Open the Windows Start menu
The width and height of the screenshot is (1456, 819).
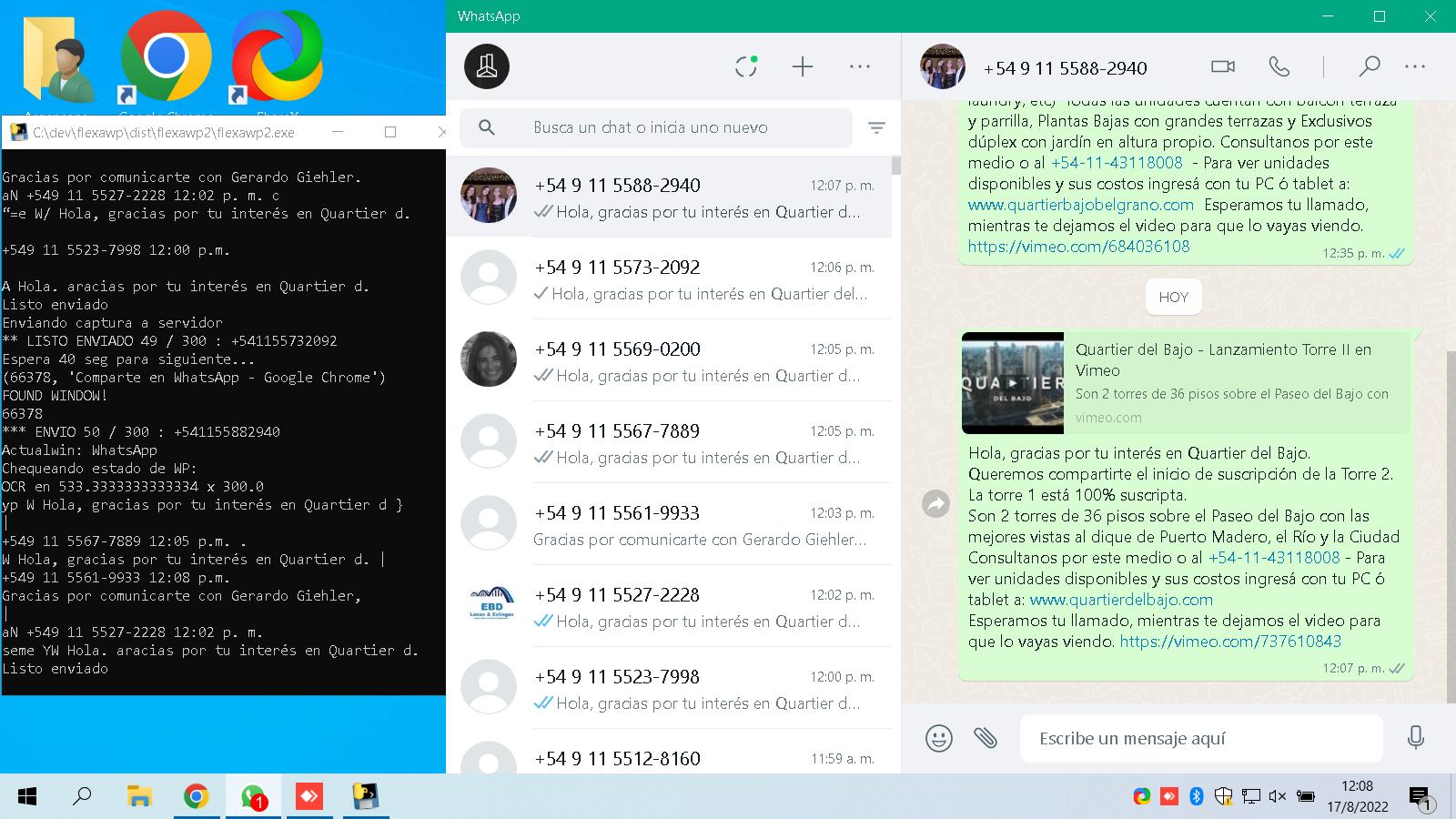27,797
